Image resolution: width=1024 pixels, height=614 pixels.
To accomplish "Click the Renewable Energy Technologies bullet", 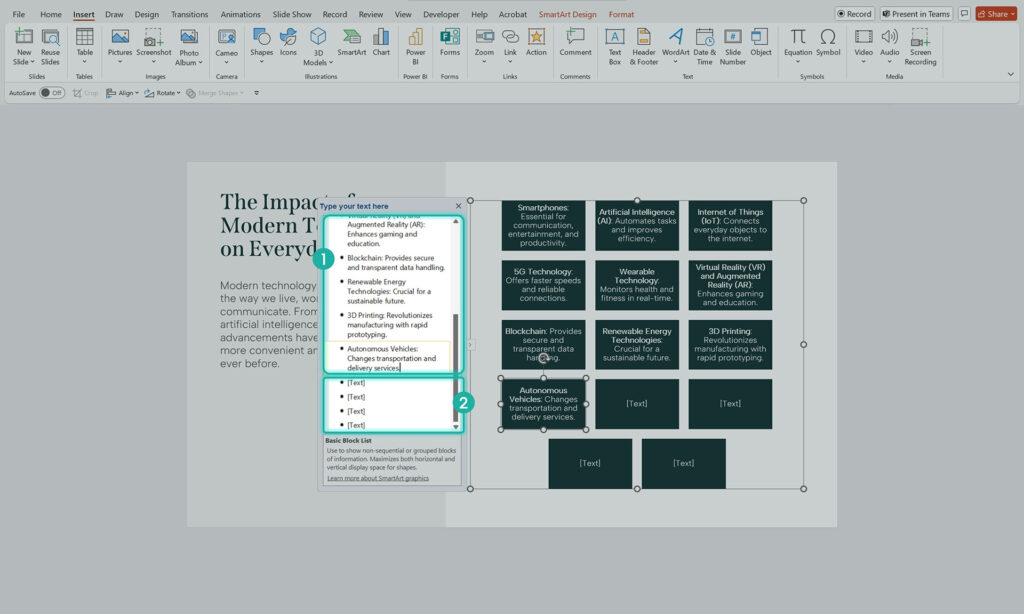I will coord(389,291).
